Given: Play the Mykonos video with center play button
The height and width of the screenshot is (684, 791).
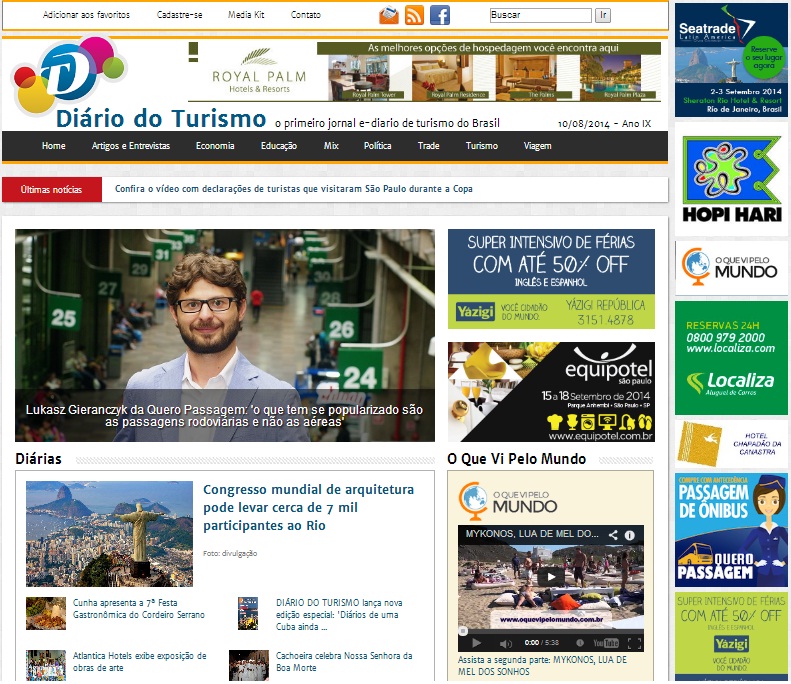Looking at the screenshot, I should pos(550,577).
